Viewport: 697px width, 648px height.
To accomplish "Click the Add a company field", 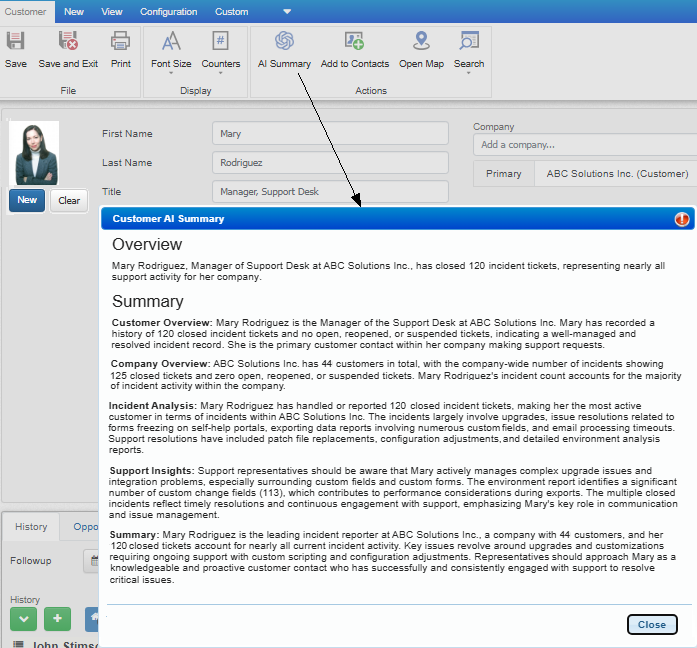I will coord(585,145).
